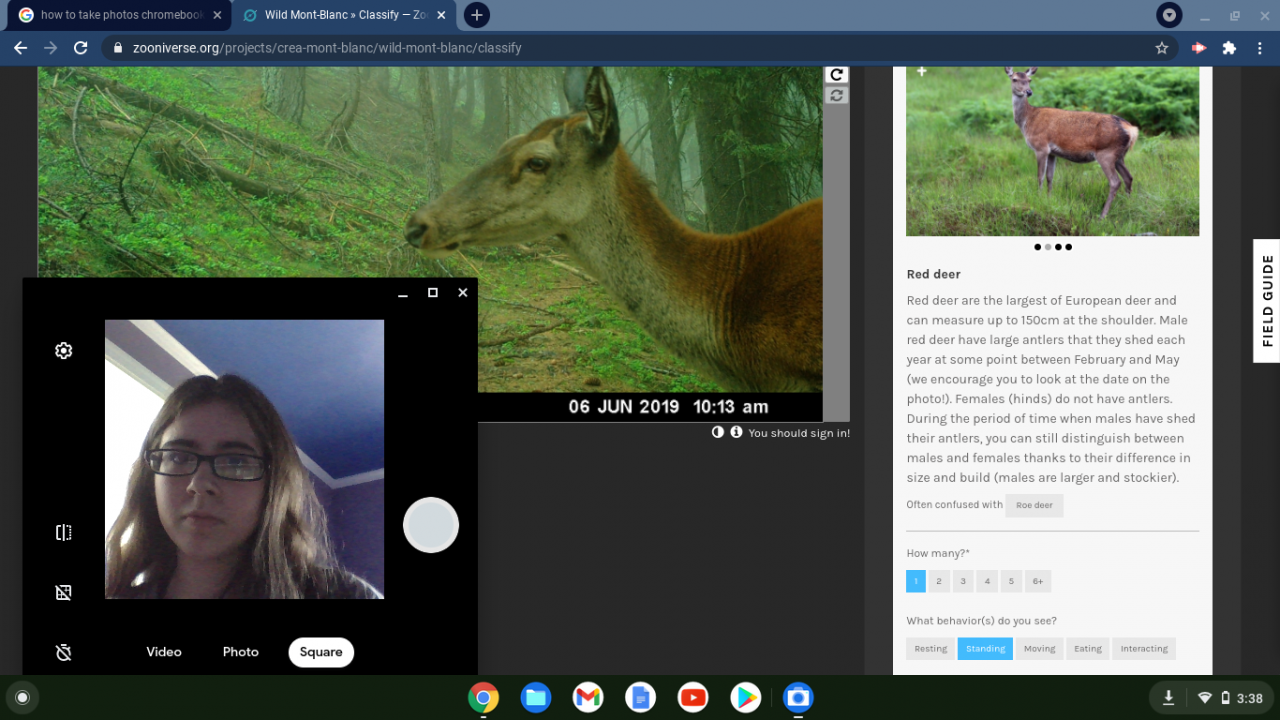Rotate the image with rotate icon
Screen dimensions: 1280x720
coord(836,75)
